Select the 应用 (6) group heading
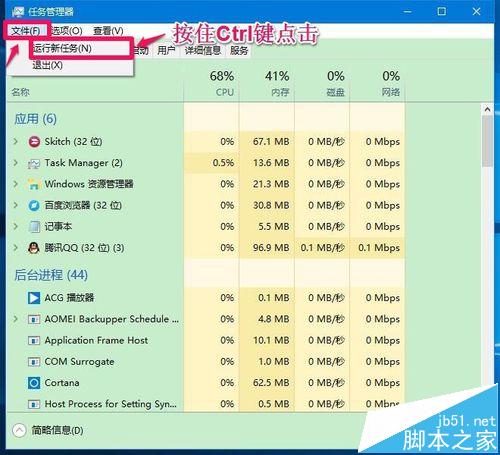This screenshot has width=500, height=455. pos(35,119)
